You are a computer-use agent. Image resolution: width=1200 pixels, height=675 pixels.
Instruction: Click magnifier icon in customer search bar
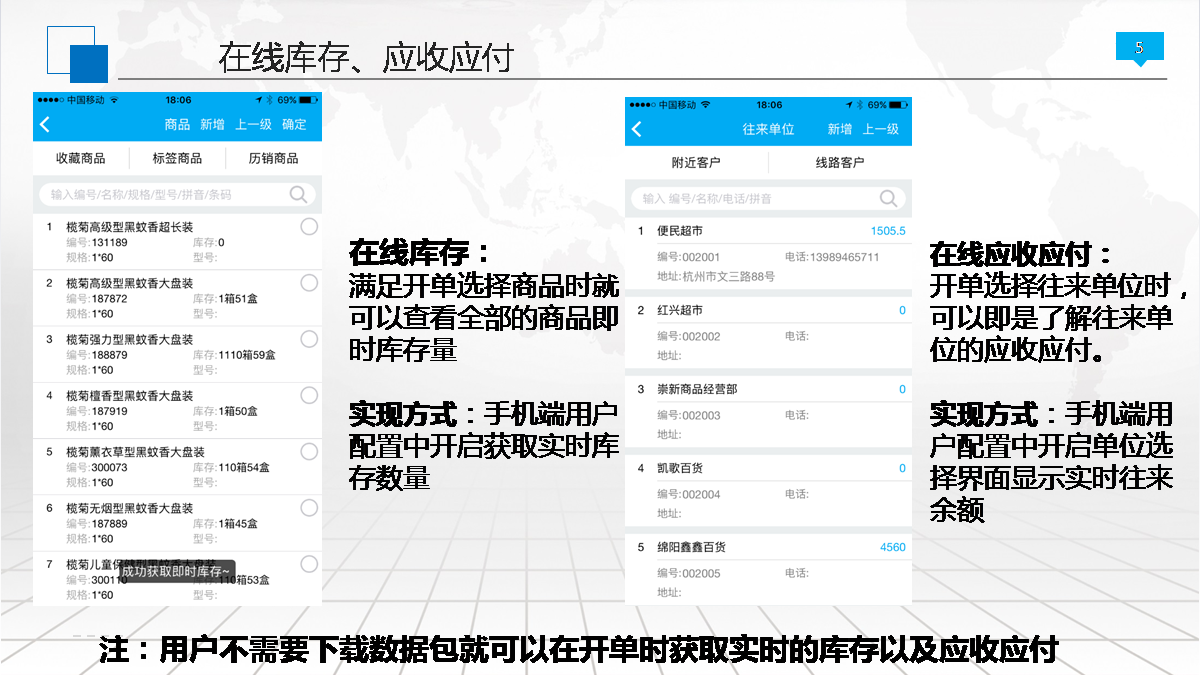pyautogui.click(x=888, y=198)
